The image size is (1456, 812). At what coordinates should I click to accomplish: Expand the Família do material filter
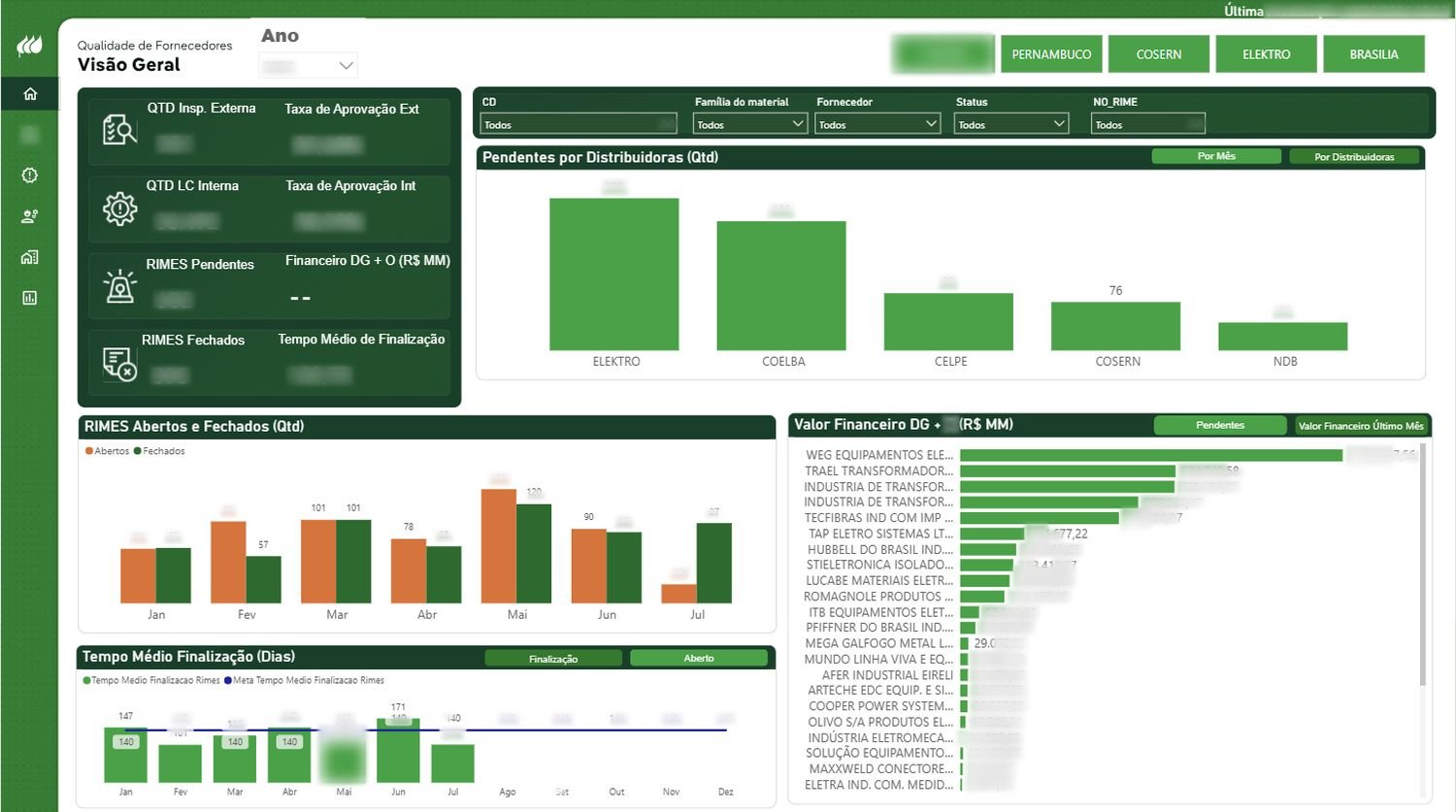click(x=750, y=124)
